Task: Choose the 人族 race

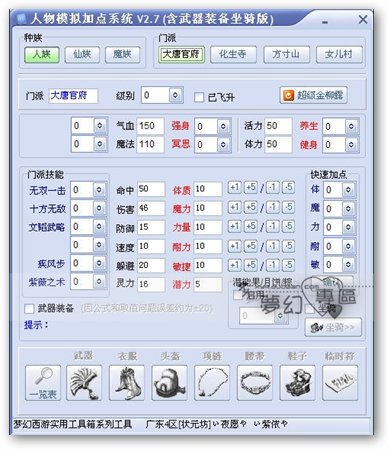Action: click(42, 55)
